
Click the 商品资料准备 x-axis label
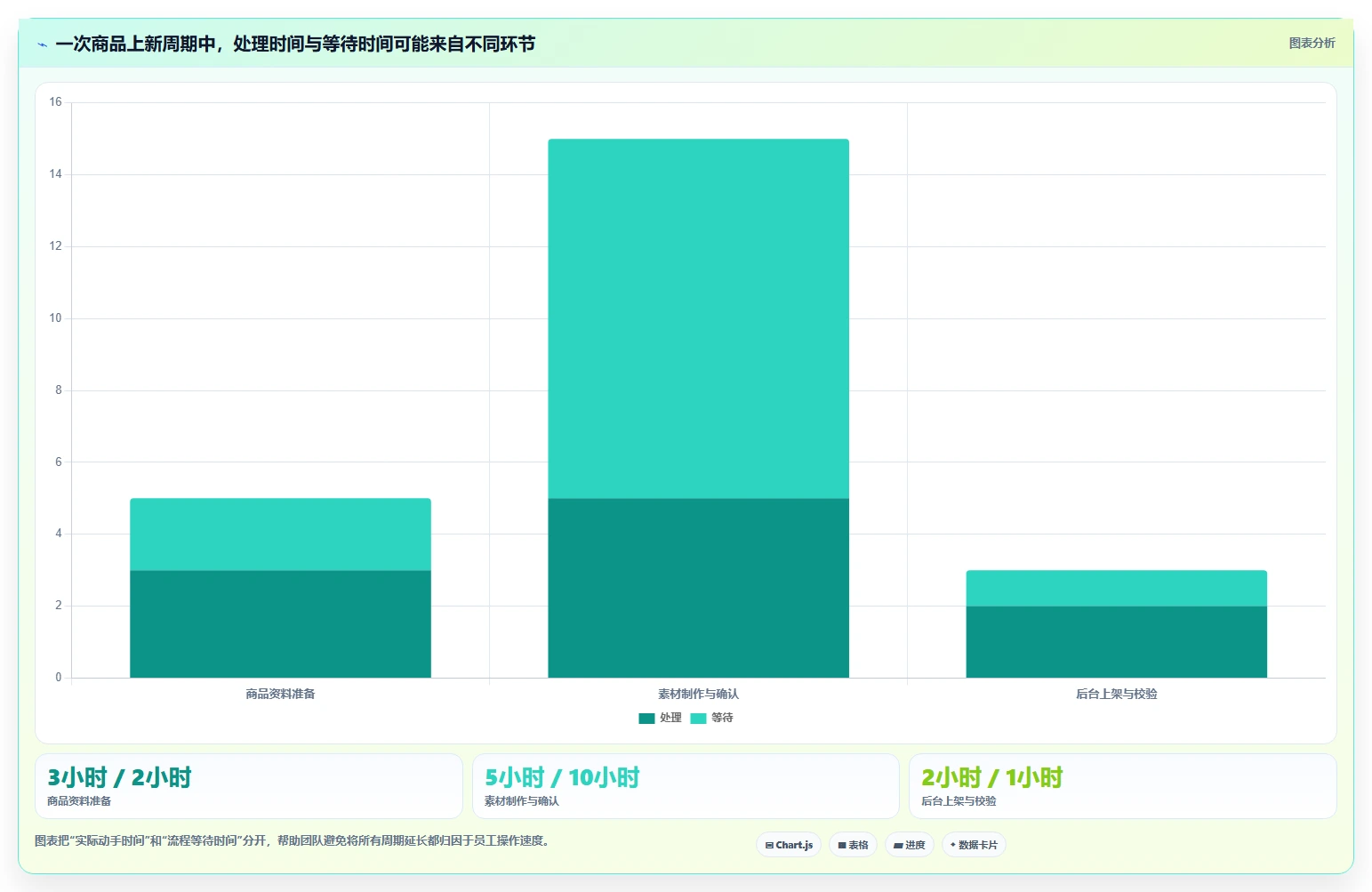point(280,694)
